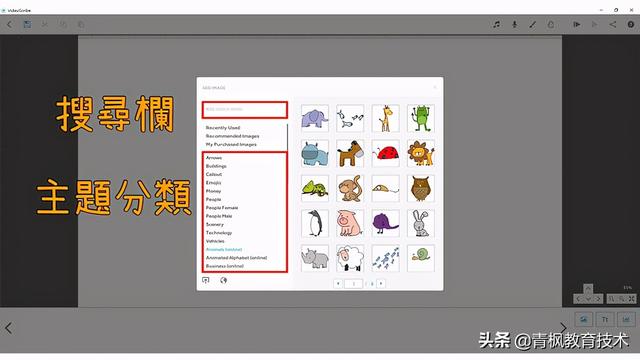Click the timeline scroll-left arrow
The height and width of the screenshot is (360, 640).
click(9, 328)
